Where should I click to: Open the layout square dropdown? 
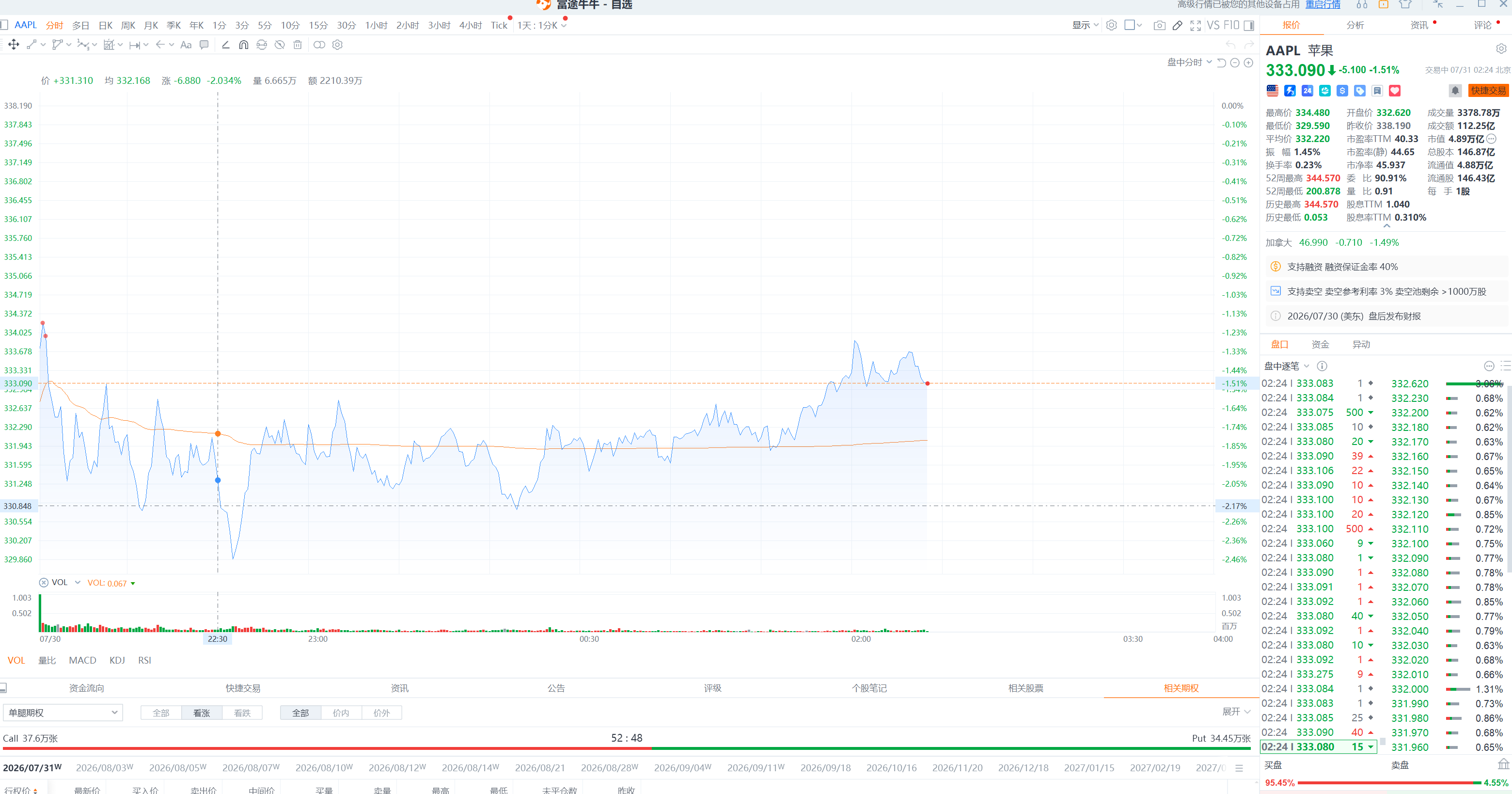[x=1133, y=25]
